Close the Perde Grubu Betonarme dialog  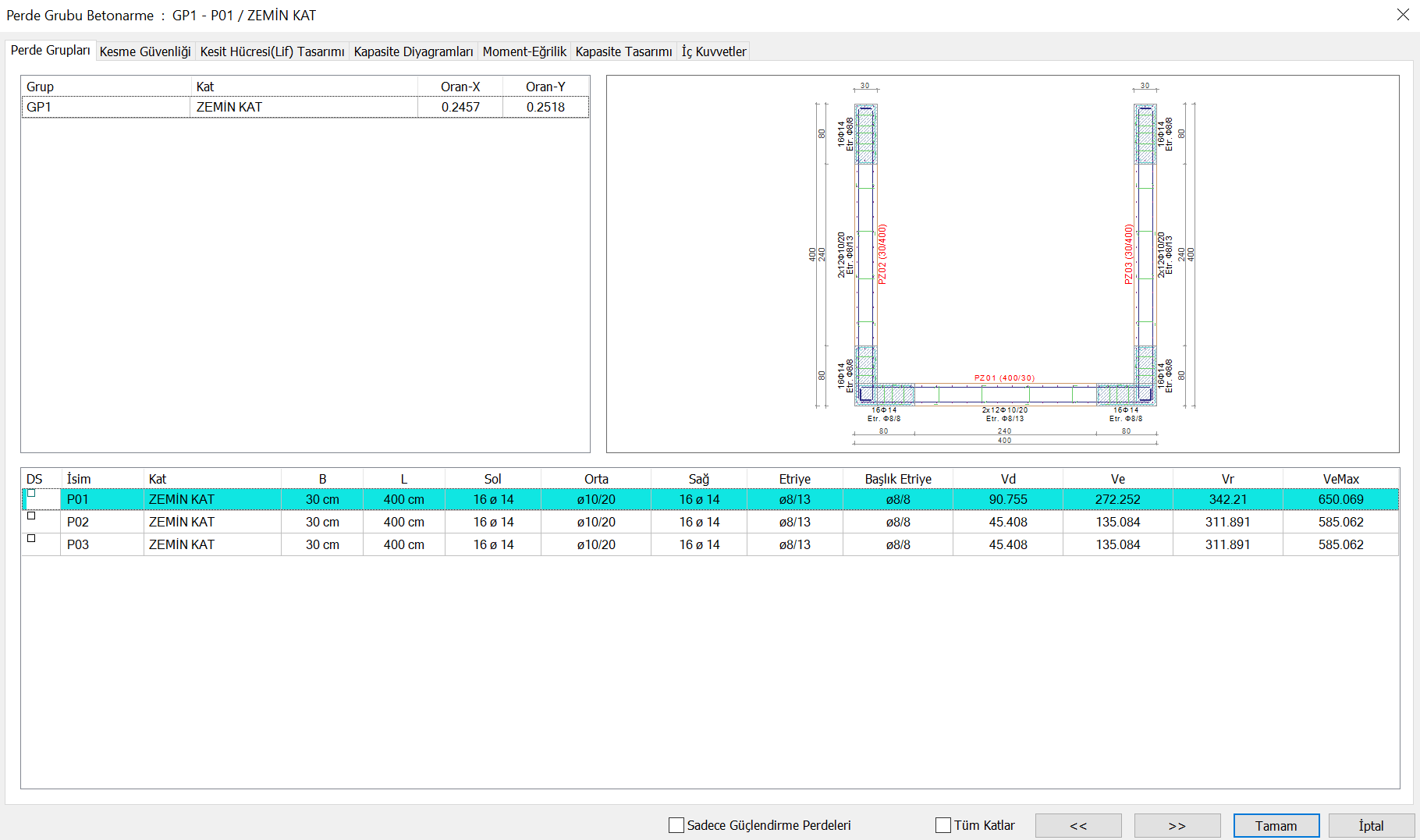[1402, 15]
